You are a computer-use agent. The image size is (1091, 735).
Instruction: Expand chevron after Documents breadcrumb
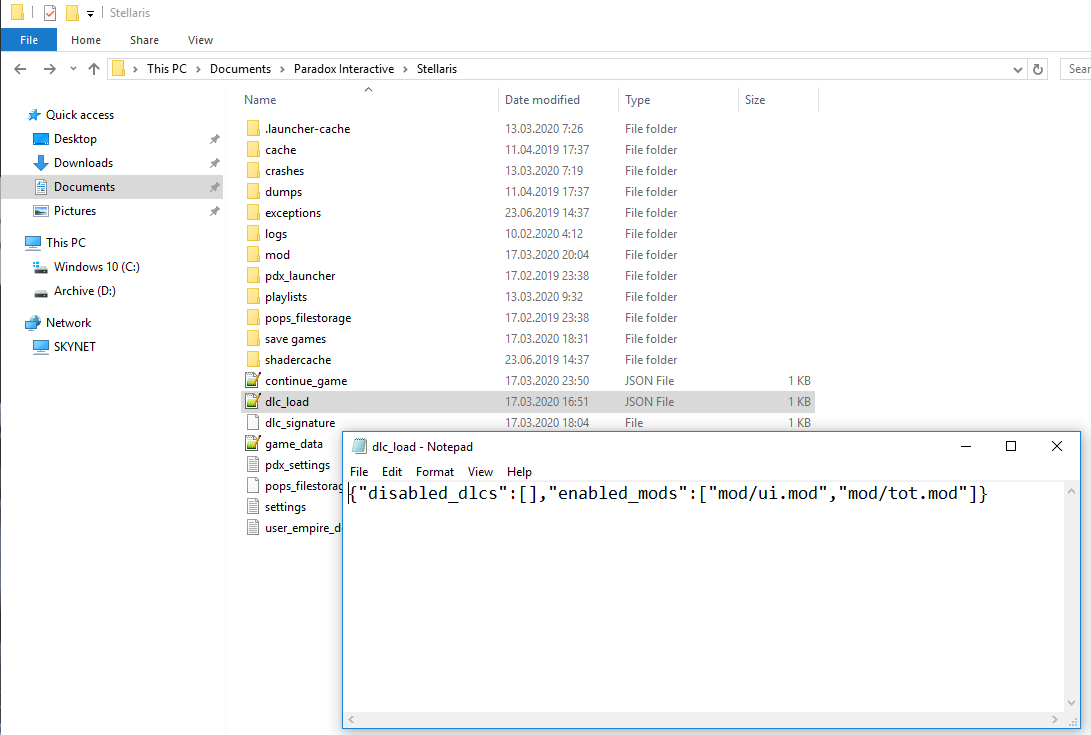pyautogui.click(x=282, y=69)
